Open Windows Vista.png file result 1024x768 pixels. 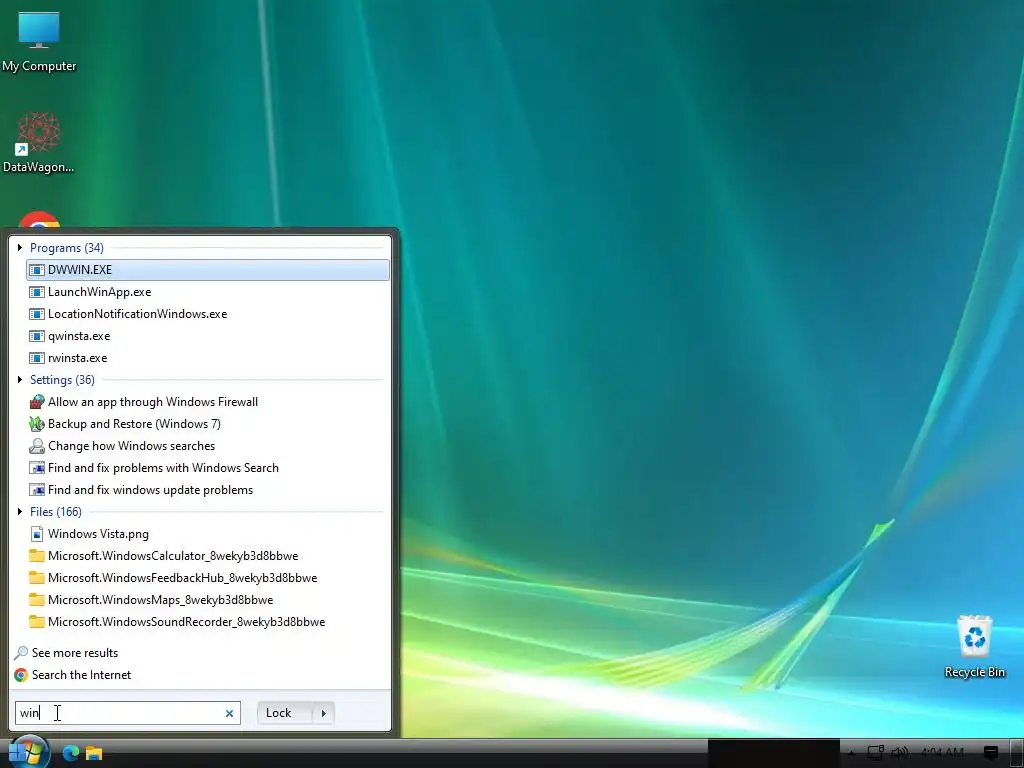click(208, 534)
